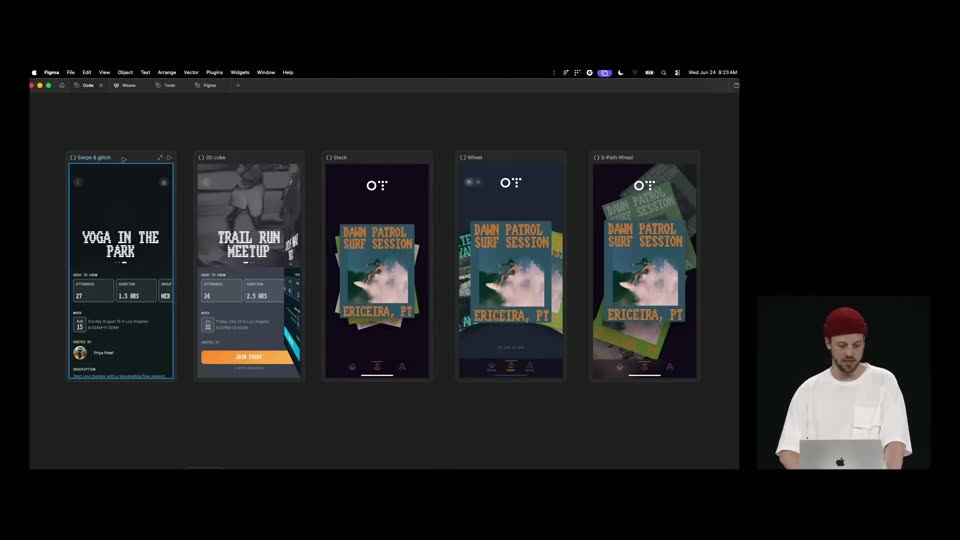Open the Widgets menu
Screen dimensions: 960x540
pyautogui.click(x=240, y=72)
